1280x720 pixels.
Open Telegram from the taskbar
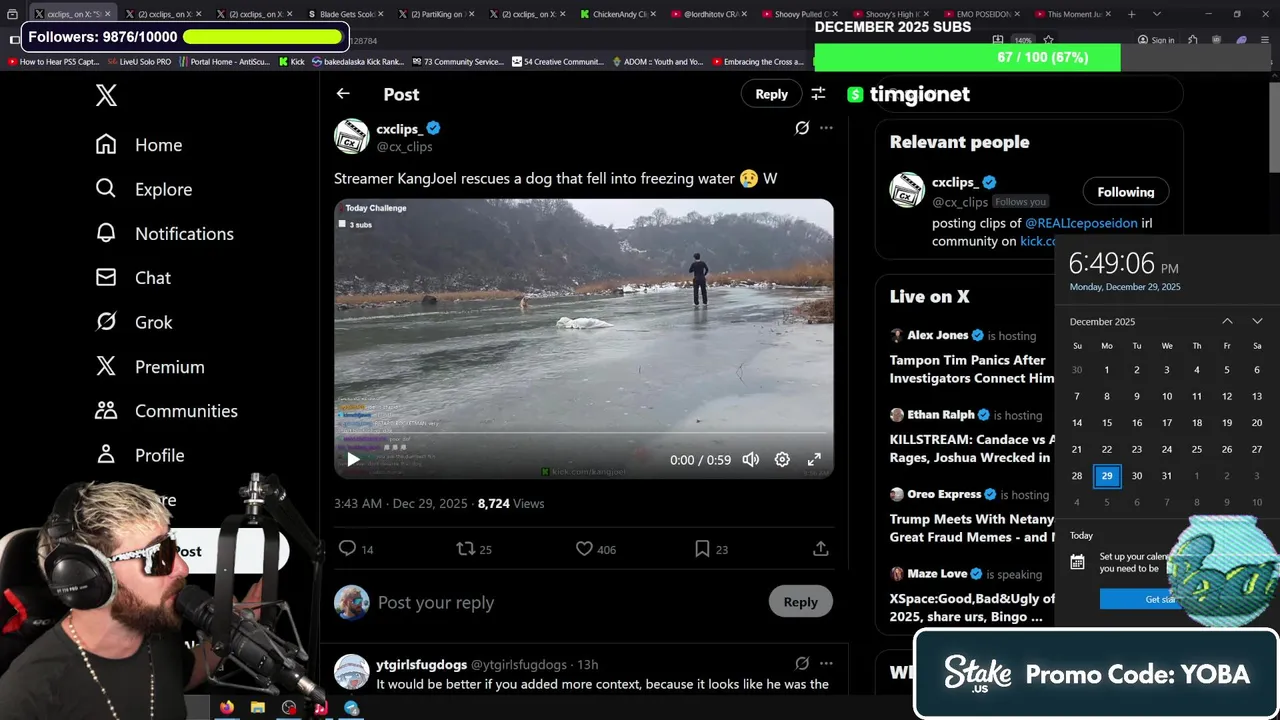point(351,708)
